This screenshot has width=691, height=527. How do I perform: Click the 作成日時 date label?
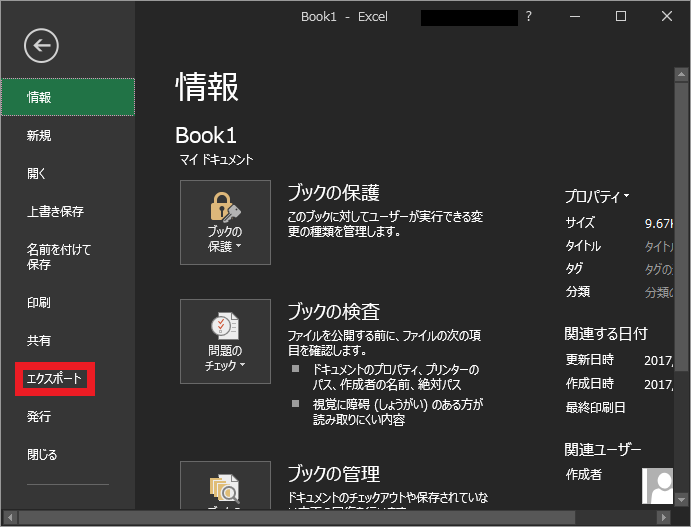tap(590, 383)
